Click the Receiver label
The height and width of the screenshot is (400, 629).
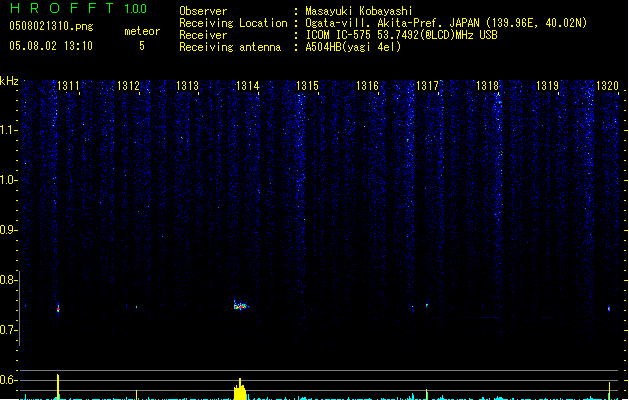click(203, 35)
